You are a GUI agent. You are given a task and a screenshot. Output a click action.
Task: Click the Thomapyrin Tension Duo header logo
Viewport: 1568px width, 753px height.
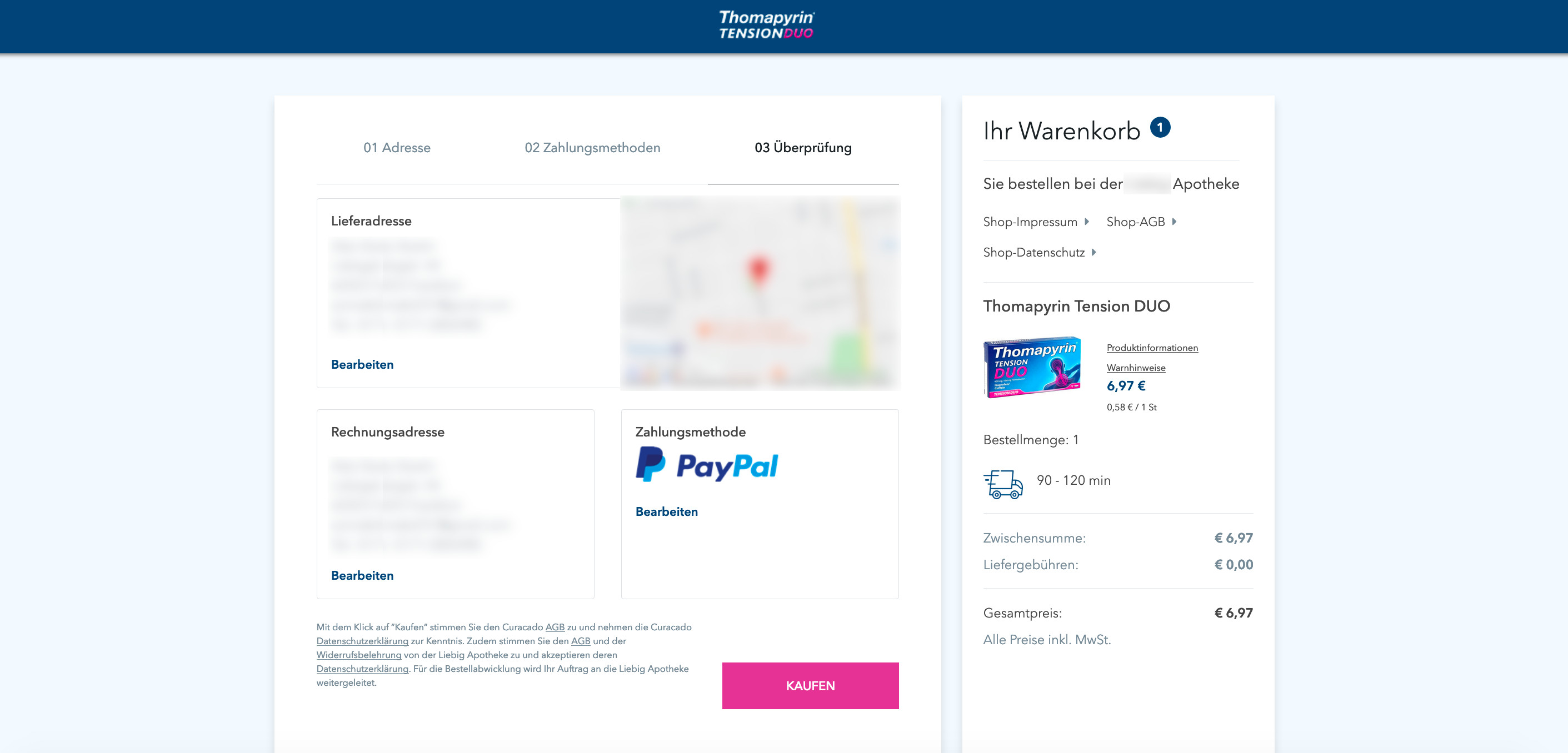[766, 26]
